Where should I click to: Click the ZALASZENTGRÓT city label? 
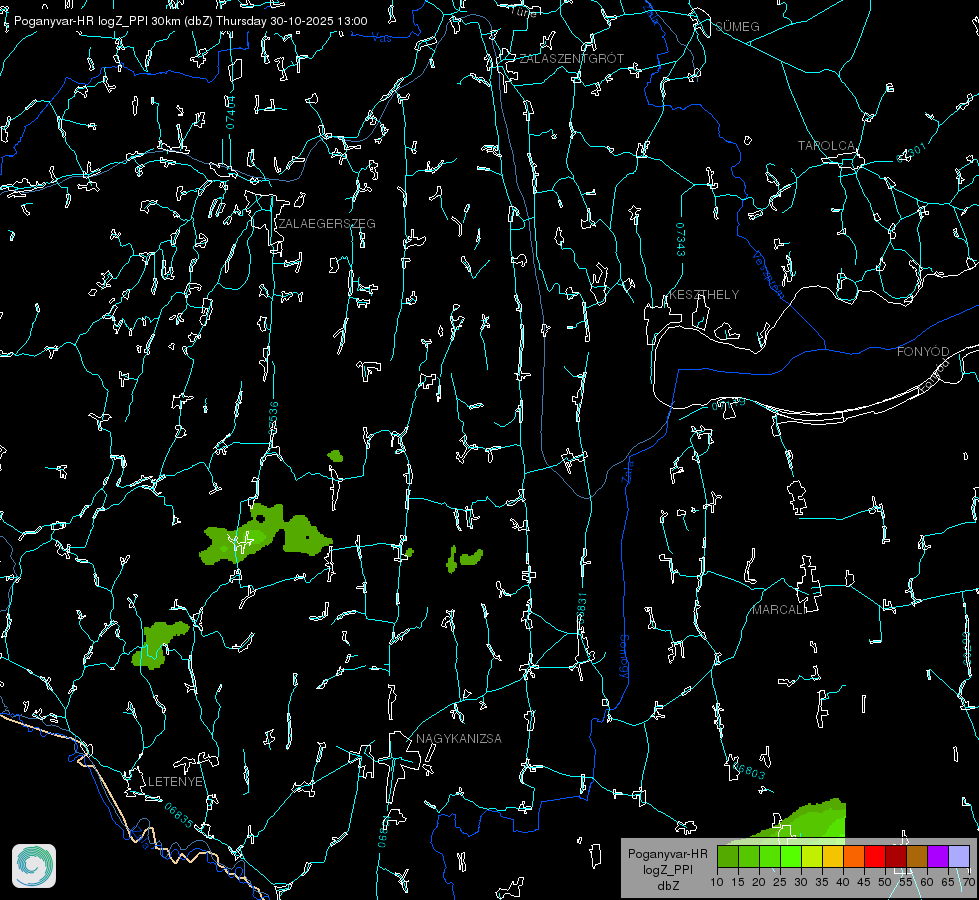[572, 59]
